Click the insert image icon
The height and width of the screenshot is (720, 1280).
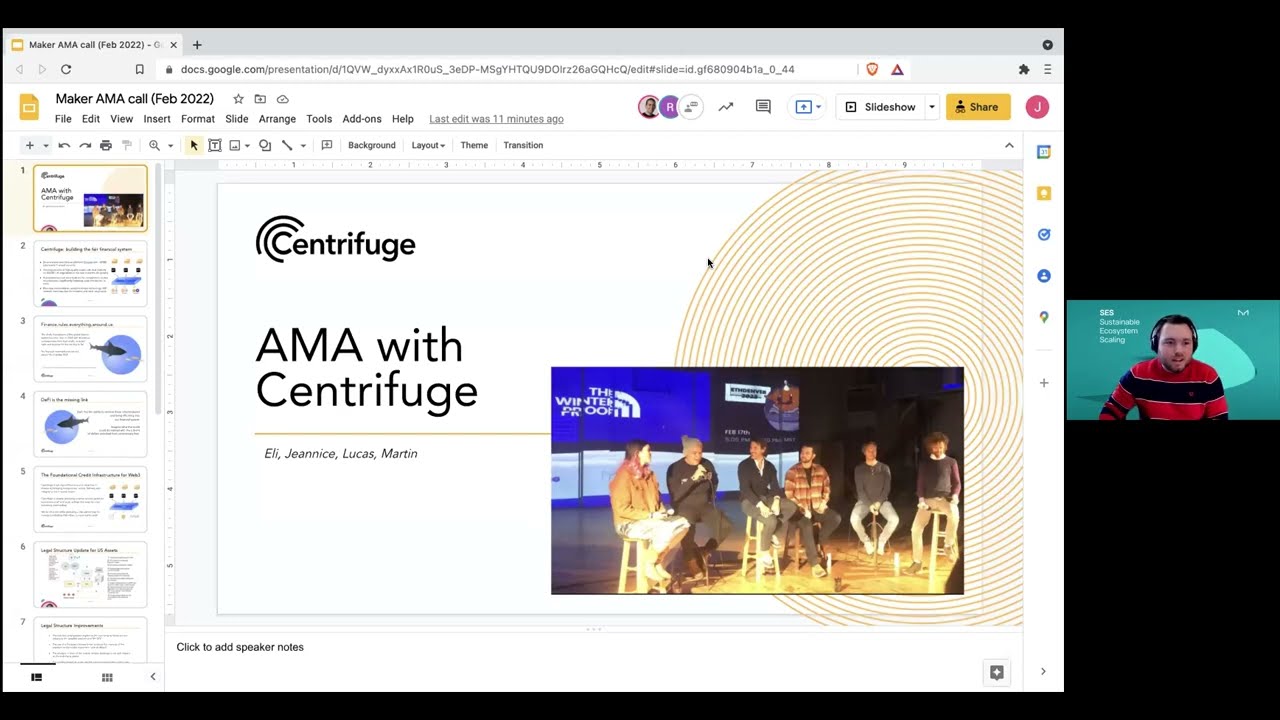pyautogui.click(x=235, y=145)
